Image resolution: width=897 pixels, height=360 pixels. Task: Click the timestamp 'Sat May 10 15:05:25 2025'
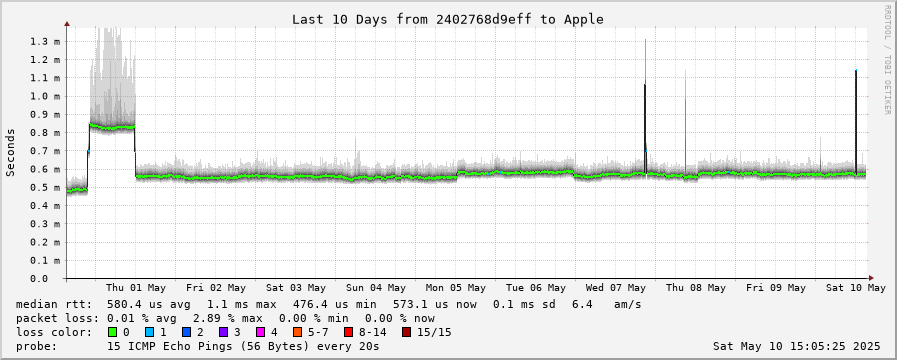tap(797, 346)
